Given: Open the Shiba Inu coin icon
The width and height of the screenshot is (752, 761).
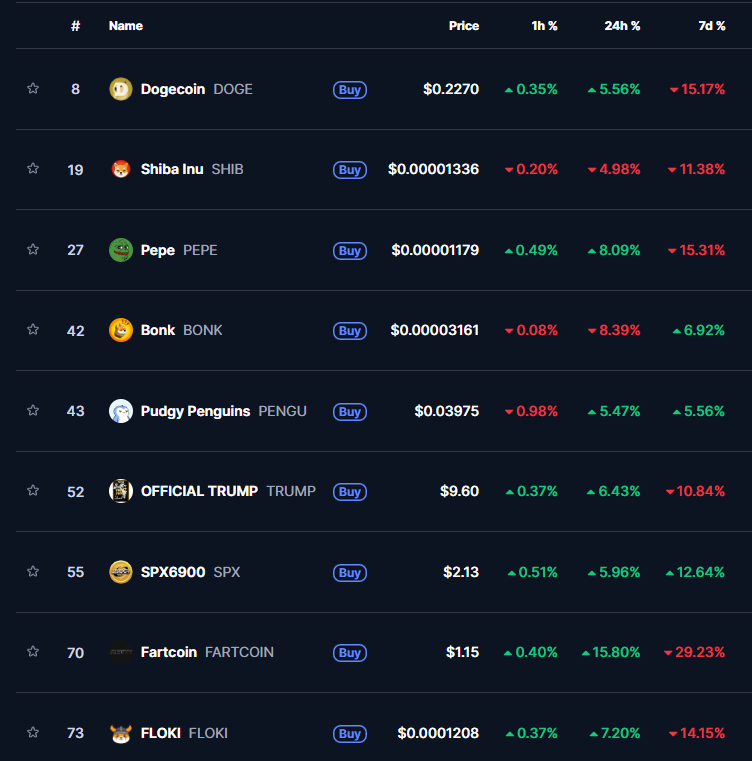Looking at the screenshot, I should [120, 169].
